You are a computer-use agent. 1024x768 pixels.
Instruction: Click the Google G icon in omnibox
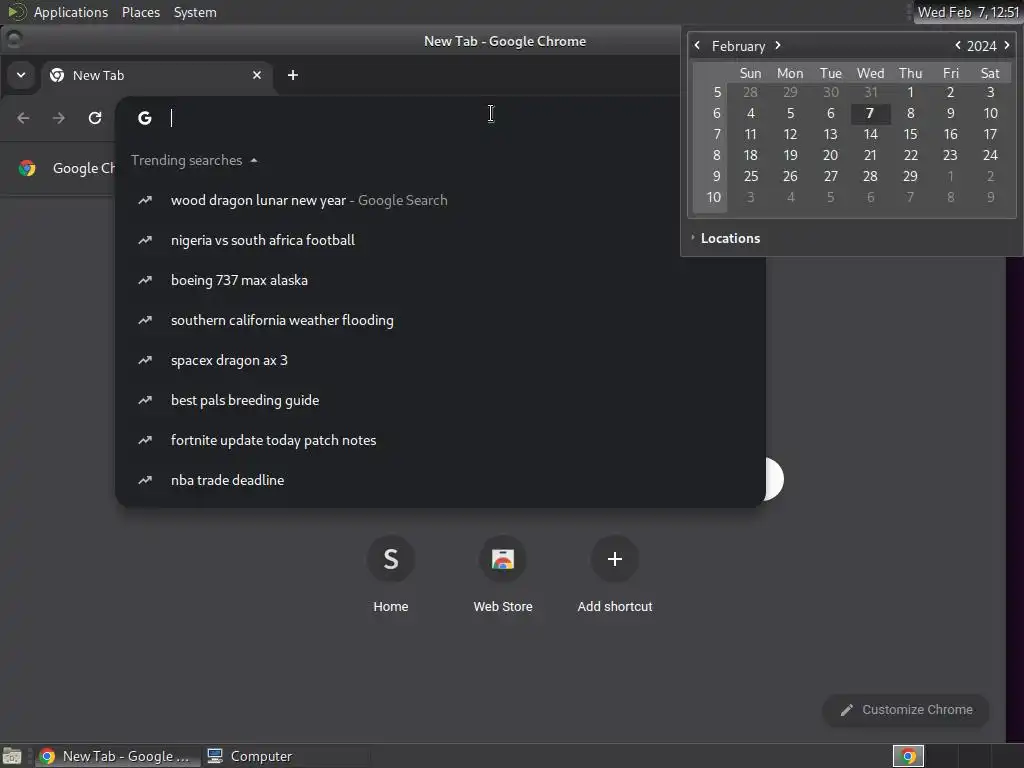144,118
